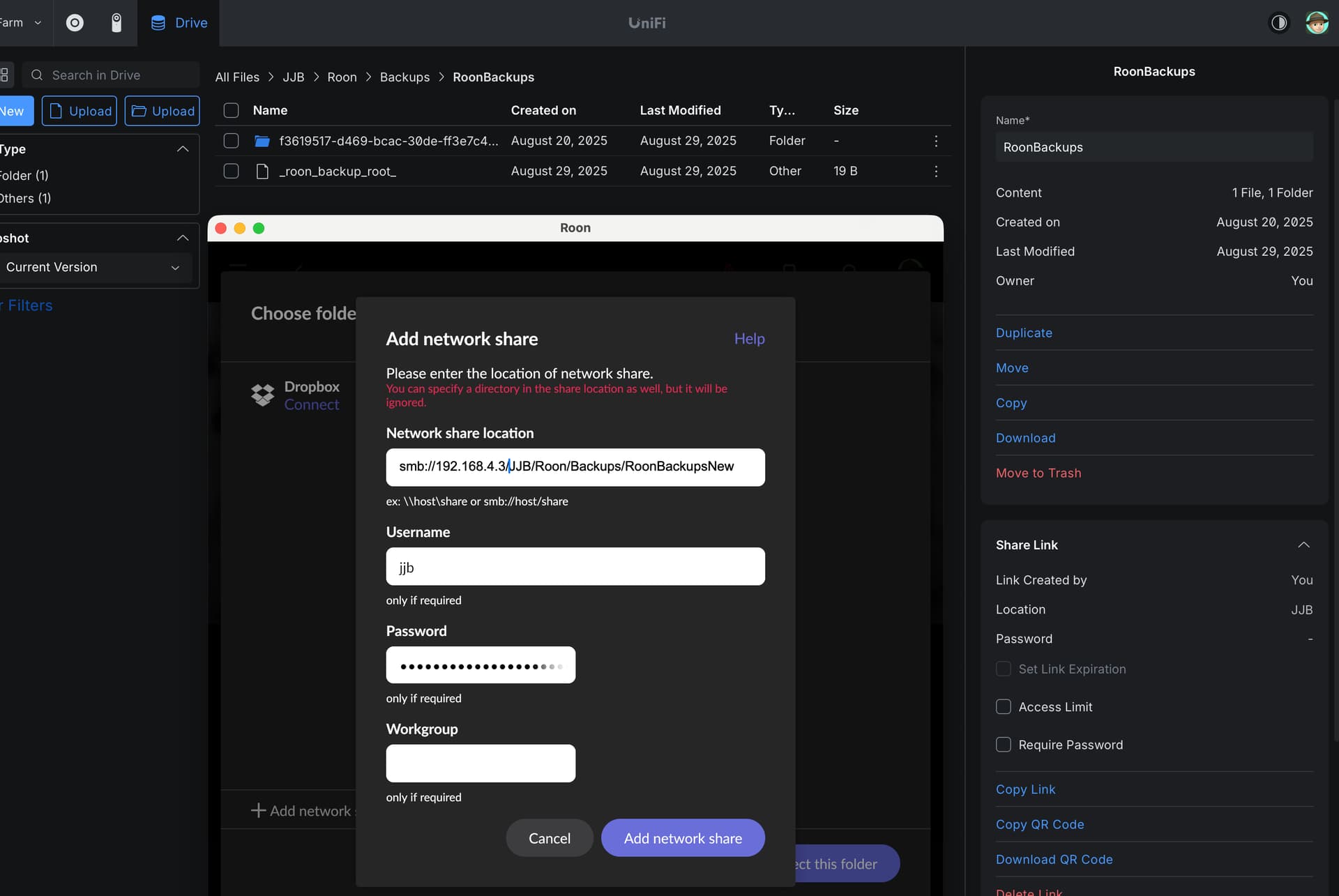
Task: Click the Dropbox logo icon
Action: [x=263, y=395]
